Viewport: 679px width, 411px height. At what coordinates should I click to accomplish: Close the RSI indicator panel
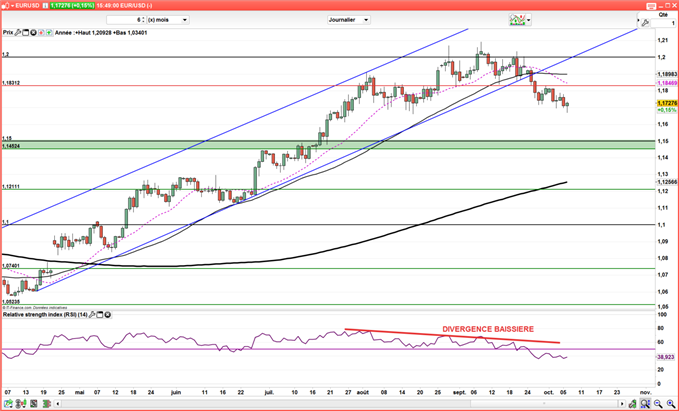(107, 315)
